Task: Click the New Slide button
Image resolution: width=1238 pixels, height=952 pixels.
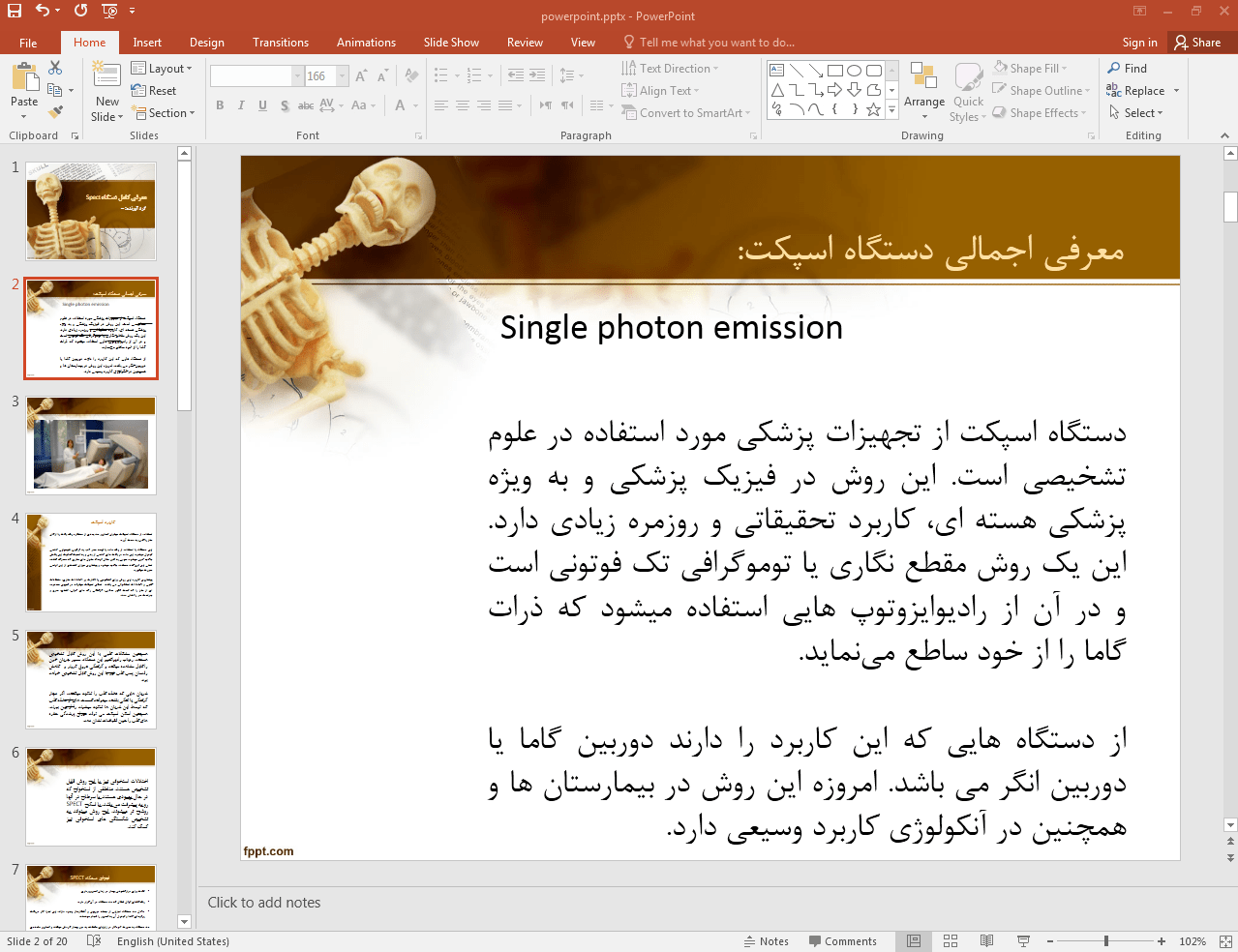Action: pos(106,82)
